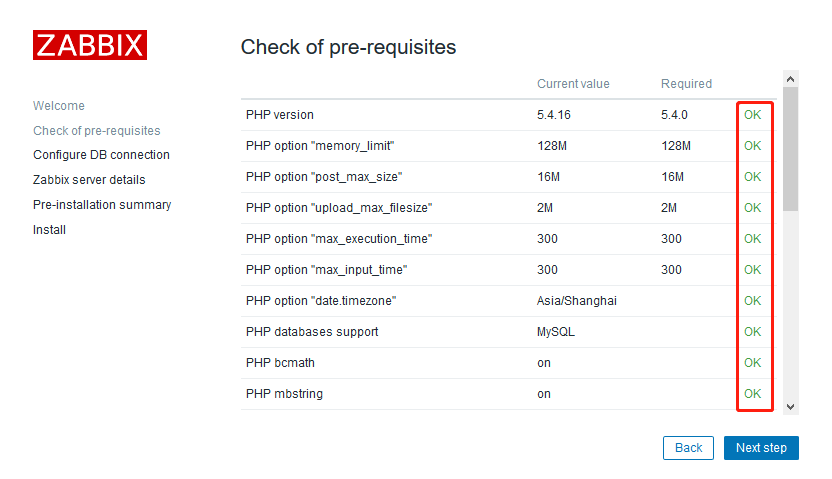
Task: Click the Asia/Shanghai timezone value
Action: (576, 301)
